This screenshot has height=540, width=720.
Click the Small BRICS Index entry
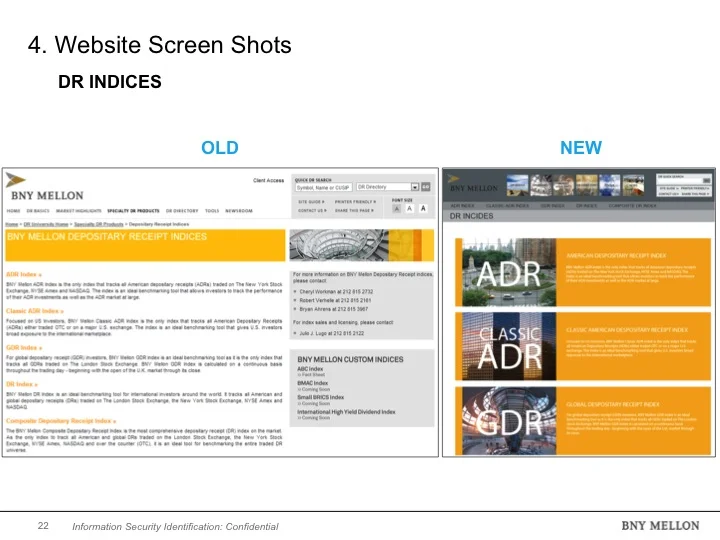[x=321, y=397]
